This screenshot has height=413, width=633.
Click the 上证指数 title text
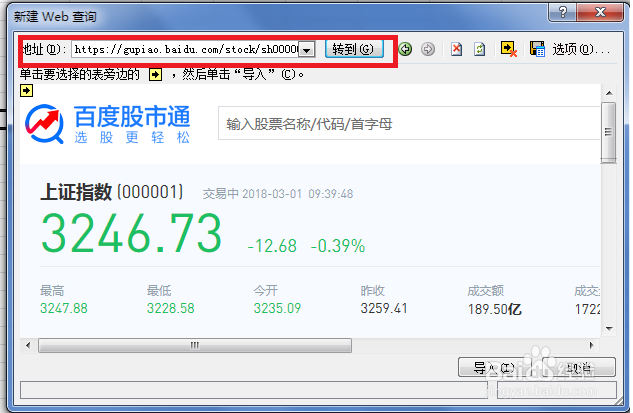click(x=76, y=192)
